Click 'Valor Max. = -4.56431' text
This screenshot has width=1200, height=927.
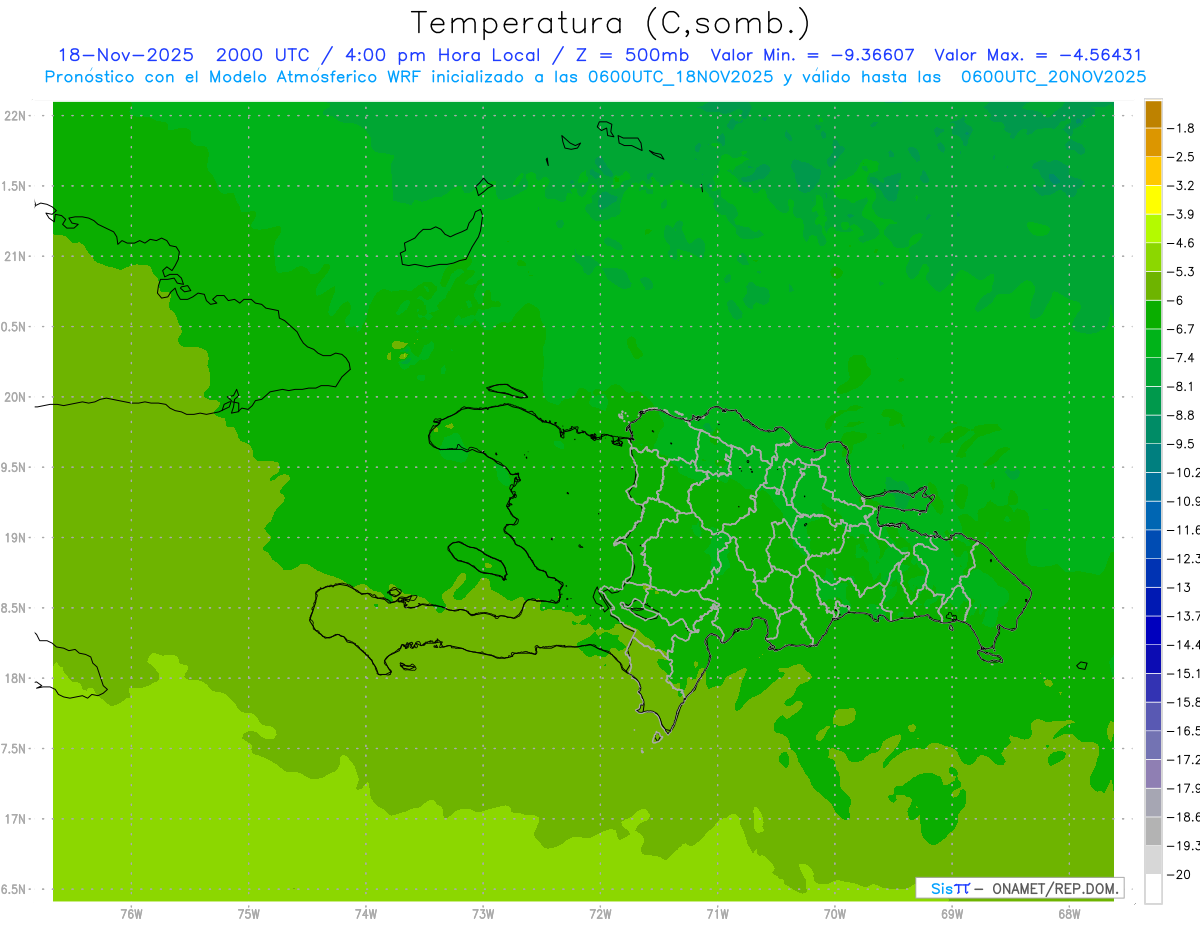coord(1038,55)
